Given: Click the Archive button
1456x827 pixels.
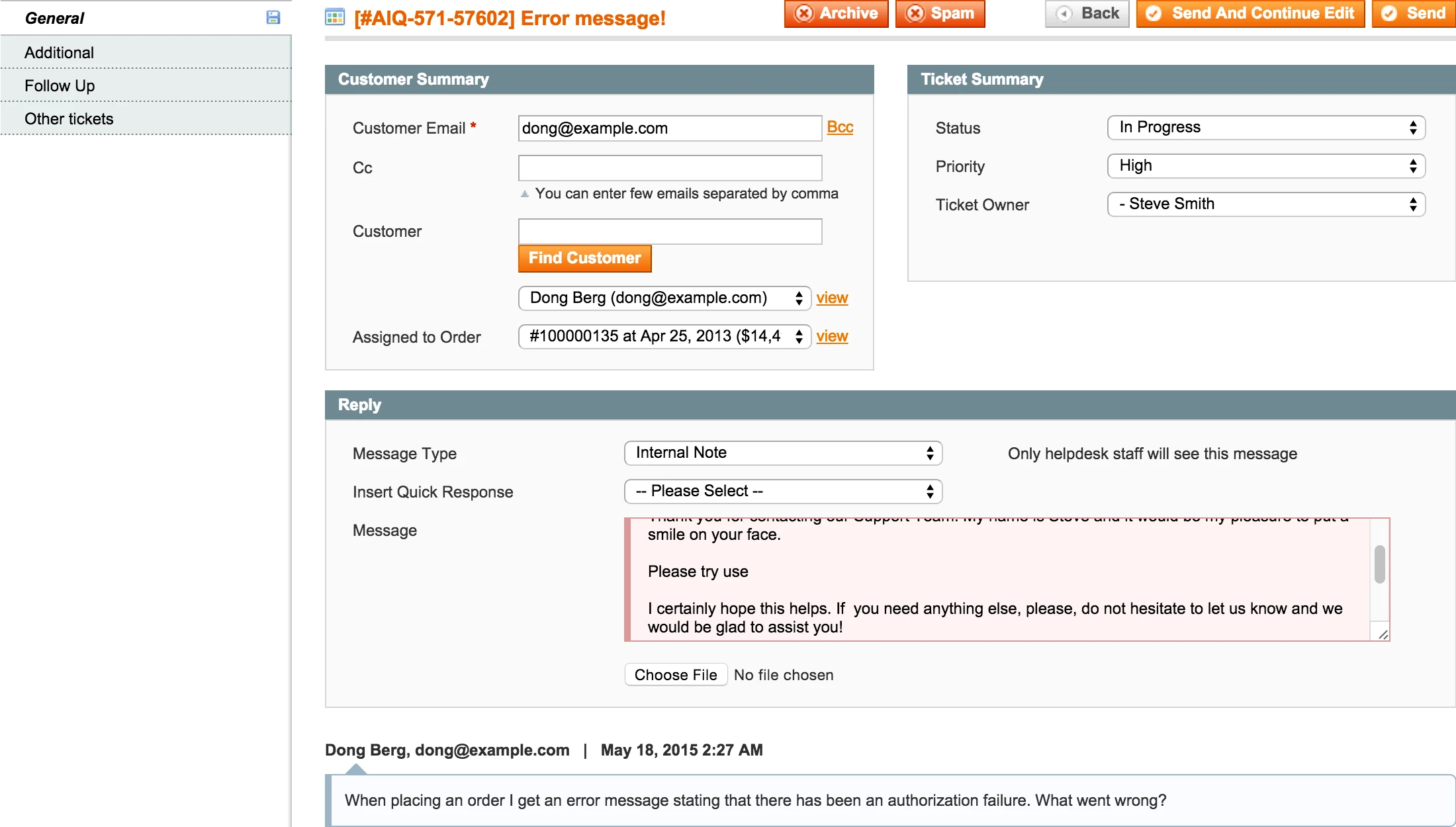Looking at the screenshot, I should pos(836,13).
